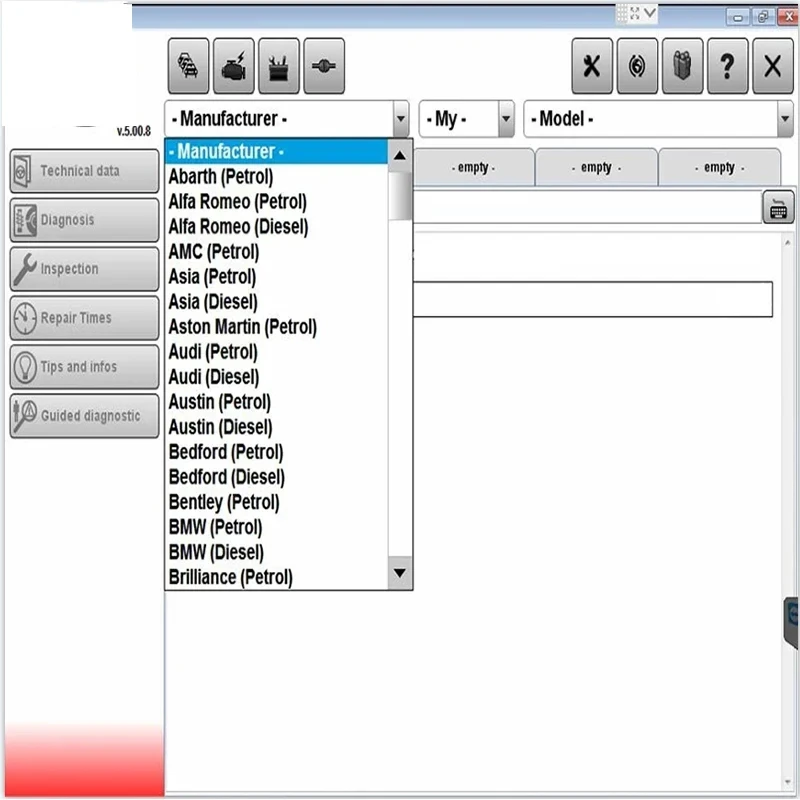Screen dimensions: 800x800
Task: Choose Austin (Diesel)
Action: click(x=276, y=427)
